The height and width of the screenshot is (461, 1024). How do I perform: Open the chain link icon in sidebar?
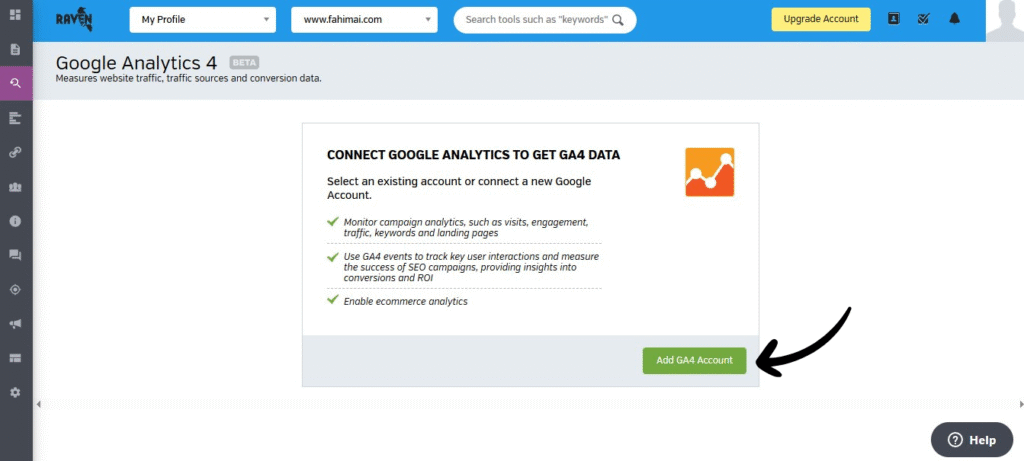(x=15, y=152)
